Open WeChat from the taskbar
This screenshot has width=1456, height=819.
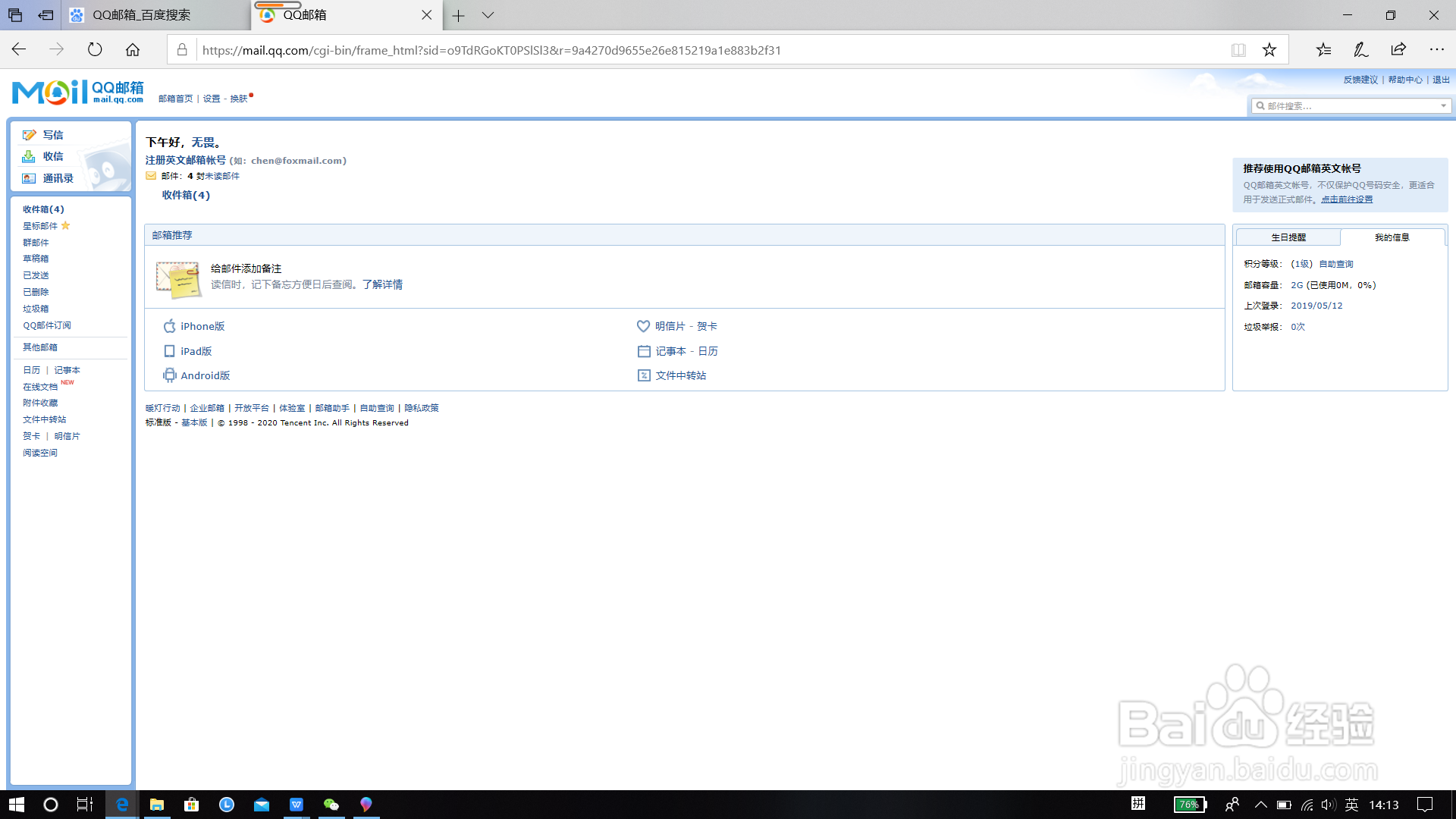(x=331, y=805)
